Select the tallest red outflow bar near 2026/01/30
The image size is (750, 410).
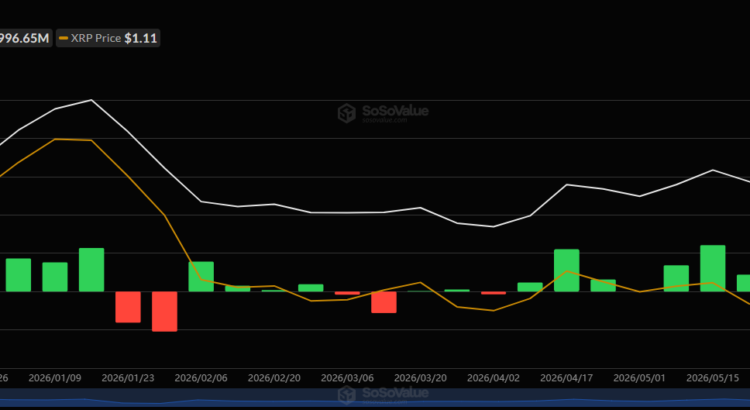click(165, 311)
